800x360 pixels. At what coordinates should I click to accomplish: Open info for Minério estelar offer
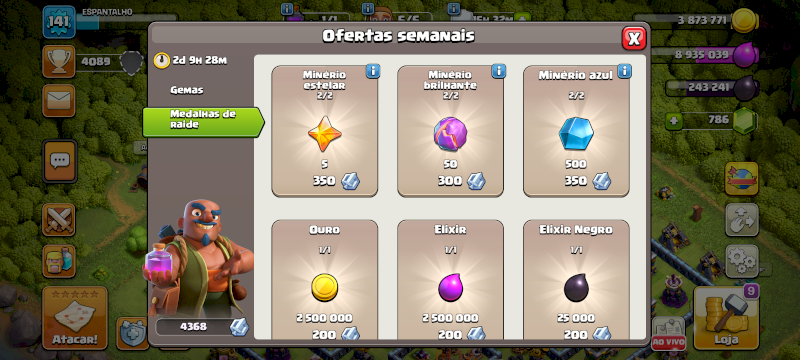(373, 71)
